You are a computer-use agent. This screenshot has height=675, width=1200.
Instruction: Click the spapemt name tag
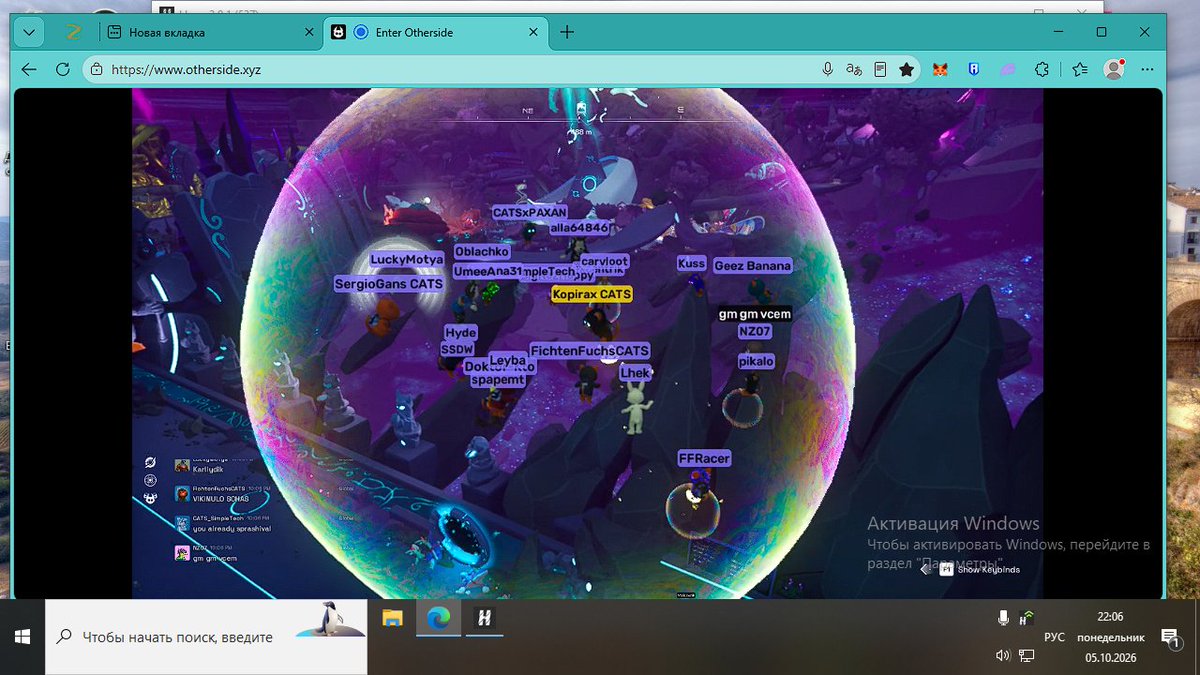pos(497,380)
